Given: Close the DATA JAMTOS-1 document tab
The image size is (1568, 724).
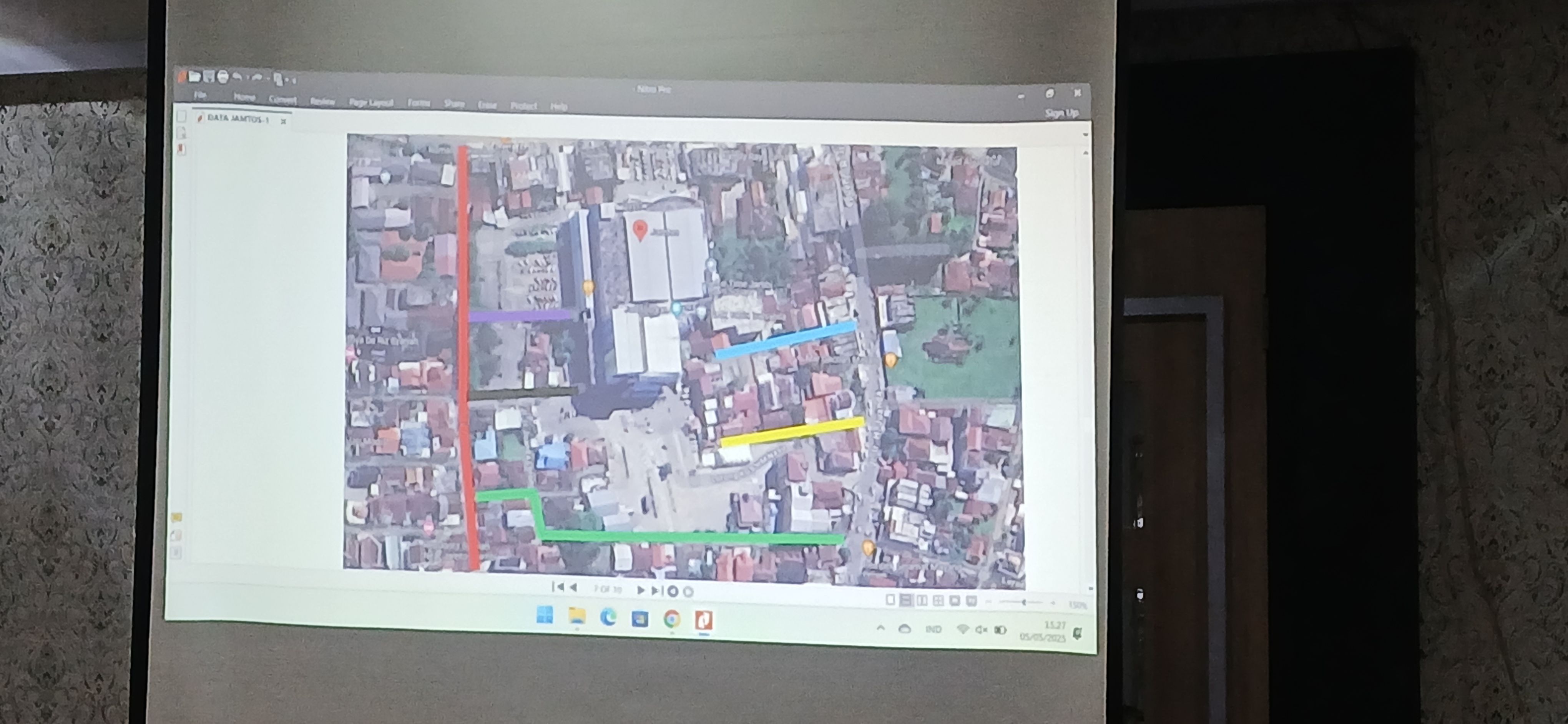Looking at the screenshot, I should click(x=283, y=121).
